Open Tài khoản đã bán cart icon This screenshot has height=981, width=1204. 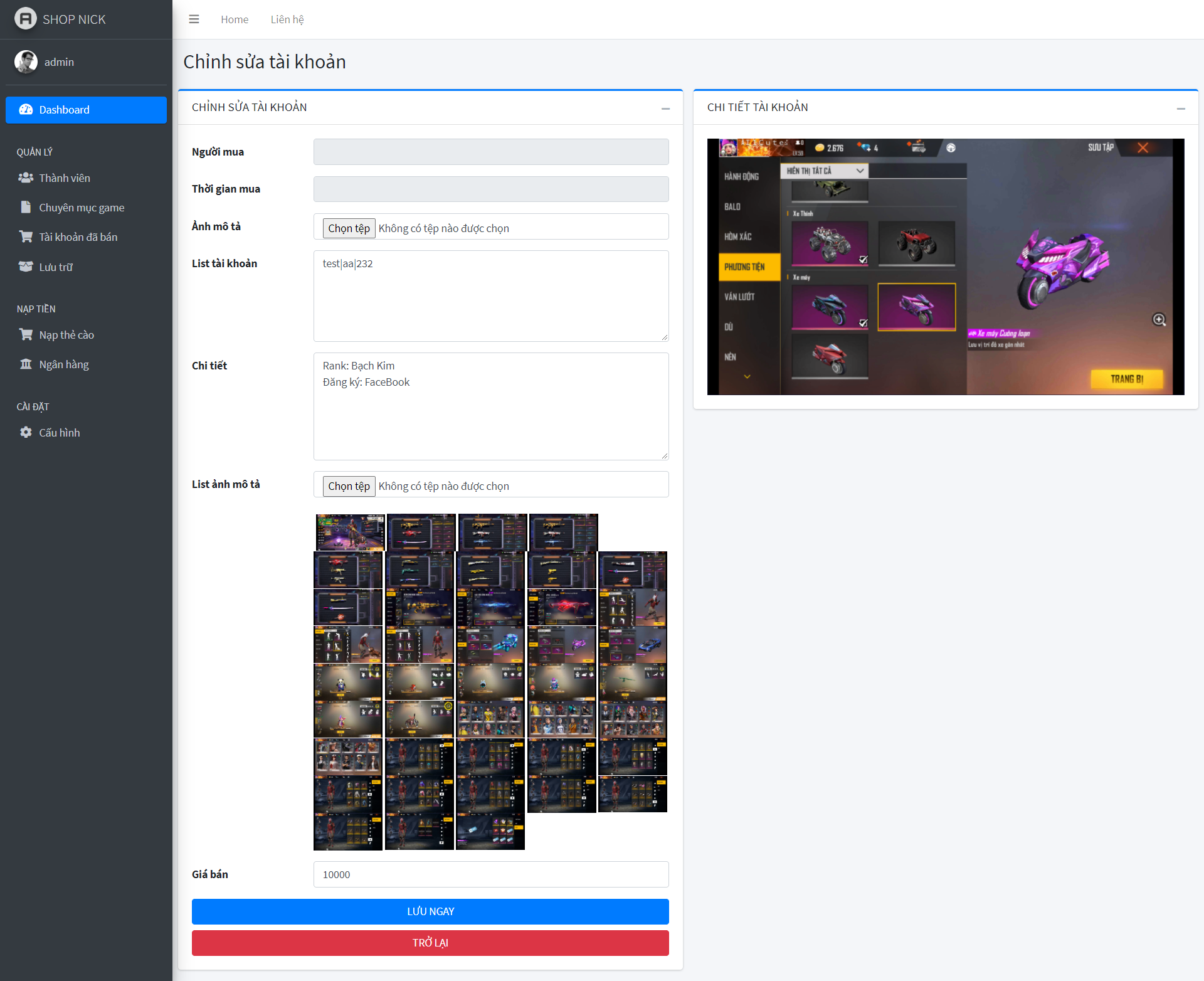coord(26,237)
